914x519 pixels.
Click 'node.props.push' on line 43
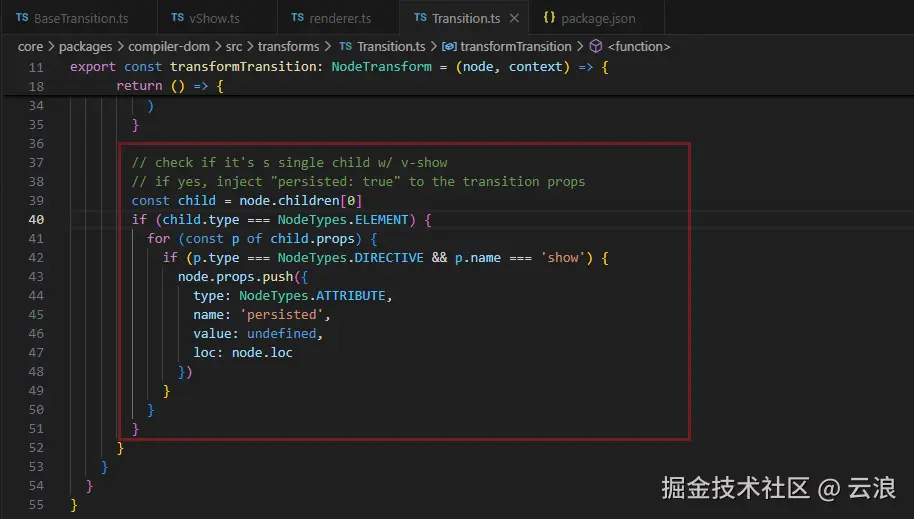tap(235, 276)
